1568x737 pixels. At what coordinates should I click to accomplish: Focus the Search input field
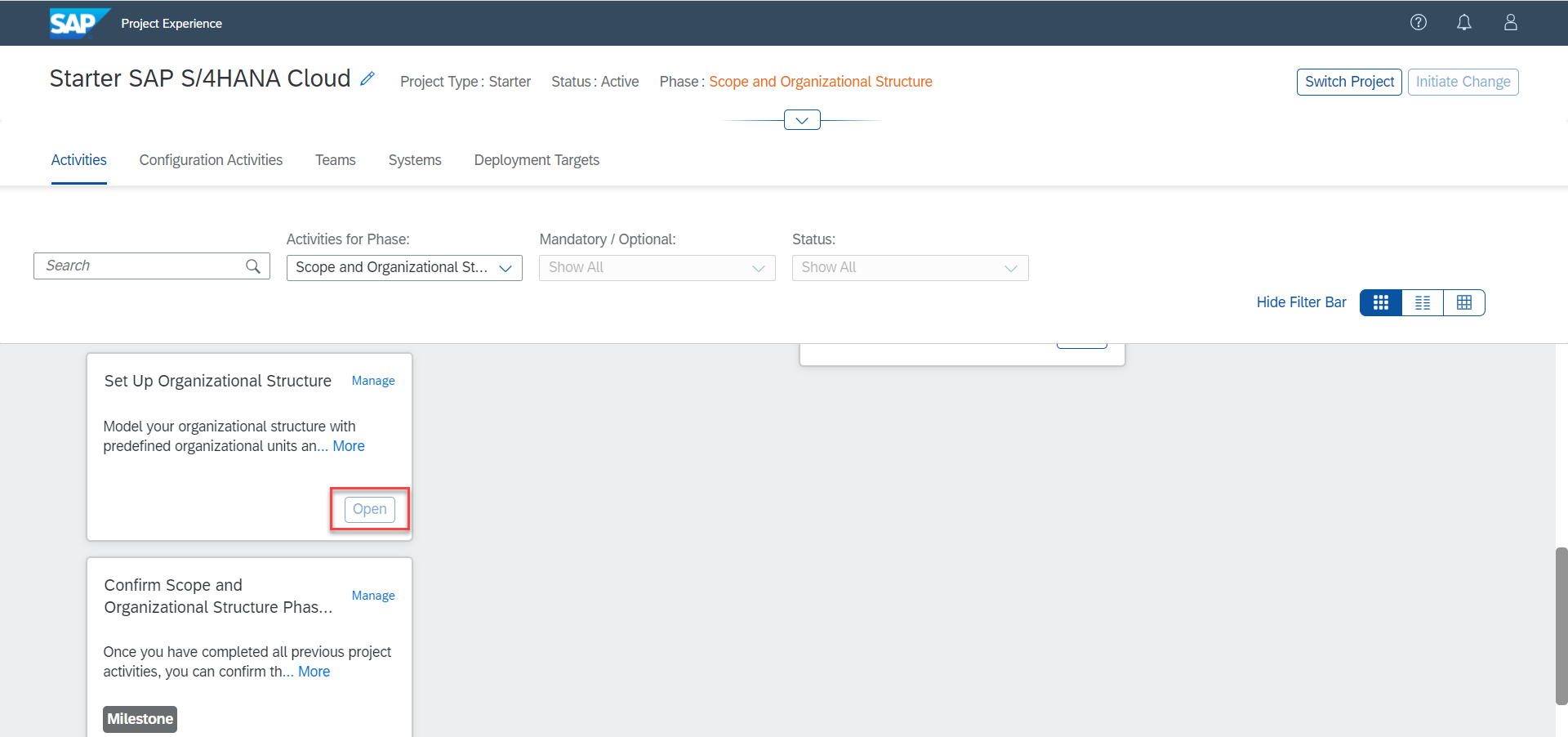pyautogui.click(x=152, y=266)
